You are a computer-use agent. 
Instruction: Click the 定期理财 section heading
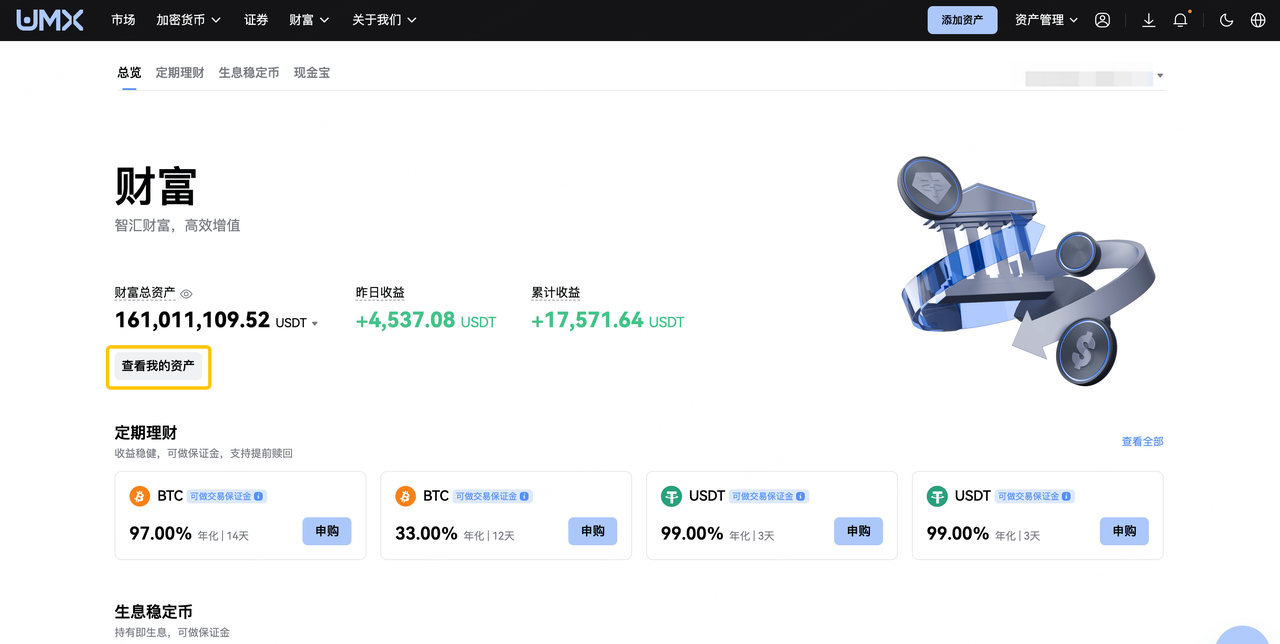(146, 433)
